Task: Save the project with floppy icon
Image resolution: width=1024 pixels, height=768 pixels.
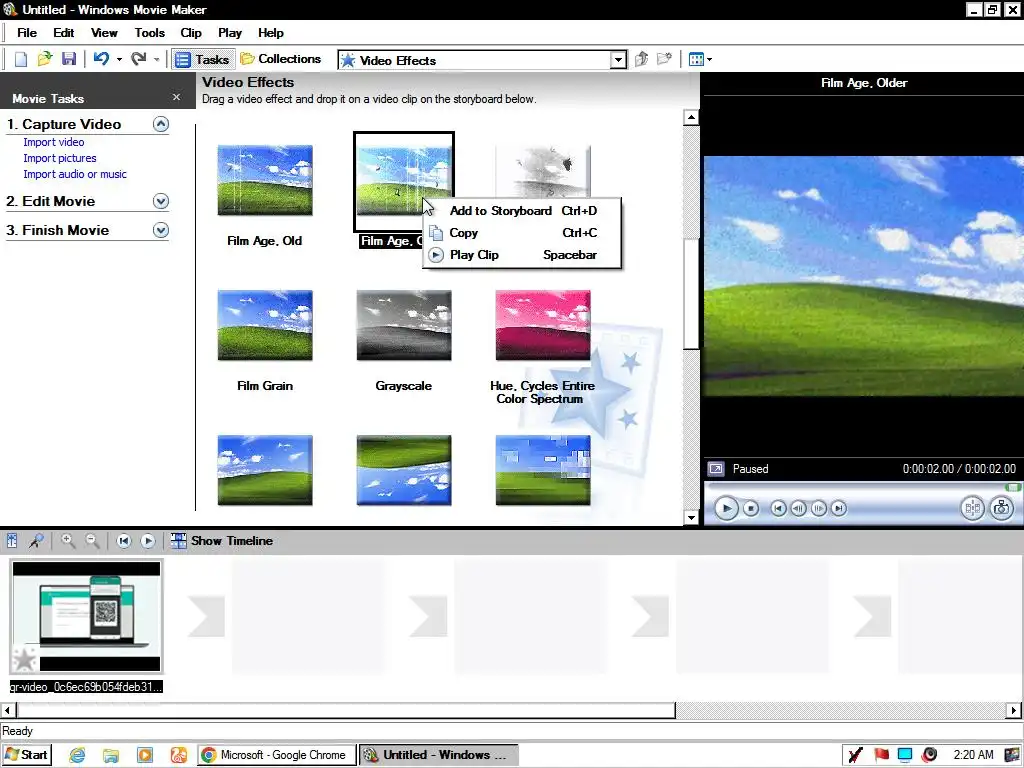Action: tap(69, 59)
